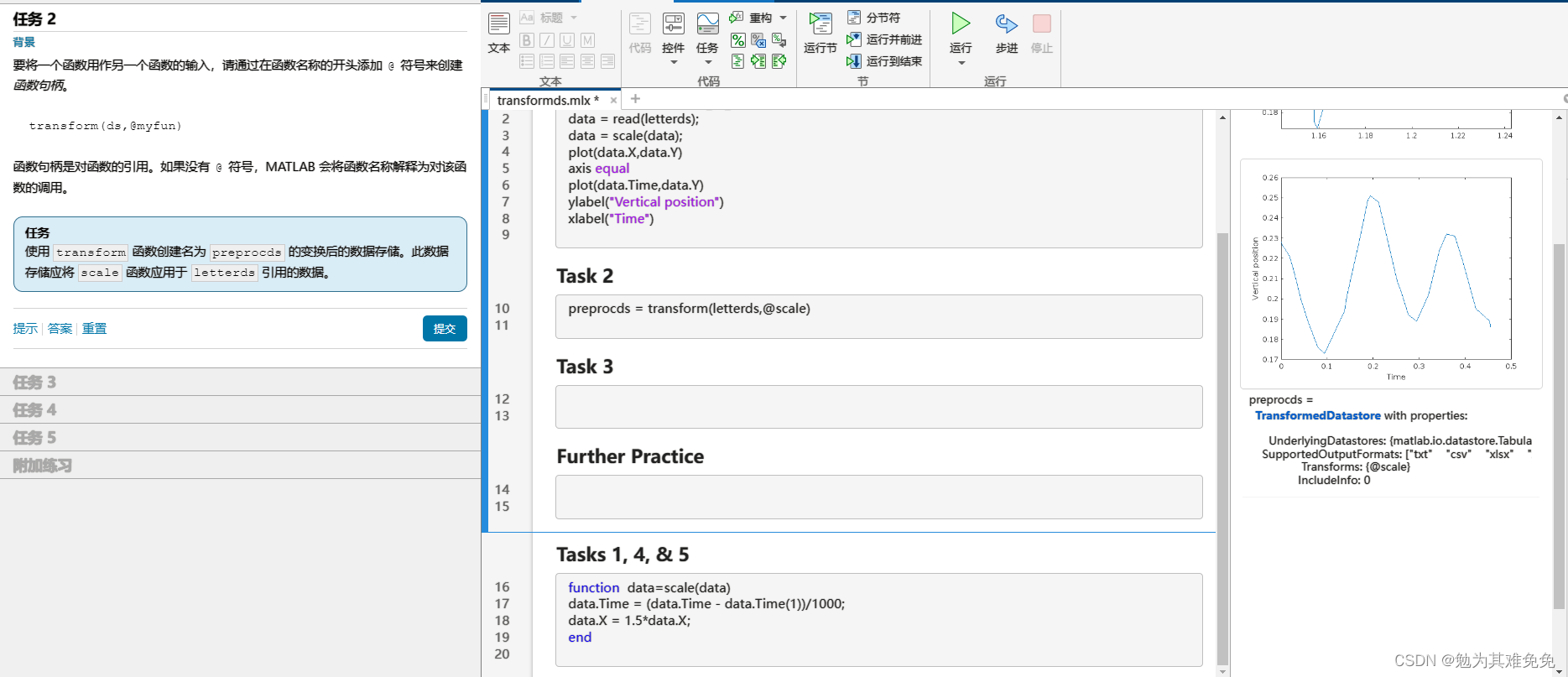The width and height of the screenshot is (1568, 677).
Task: Click the Task 2 heading
Action: (x=585, y=276)
